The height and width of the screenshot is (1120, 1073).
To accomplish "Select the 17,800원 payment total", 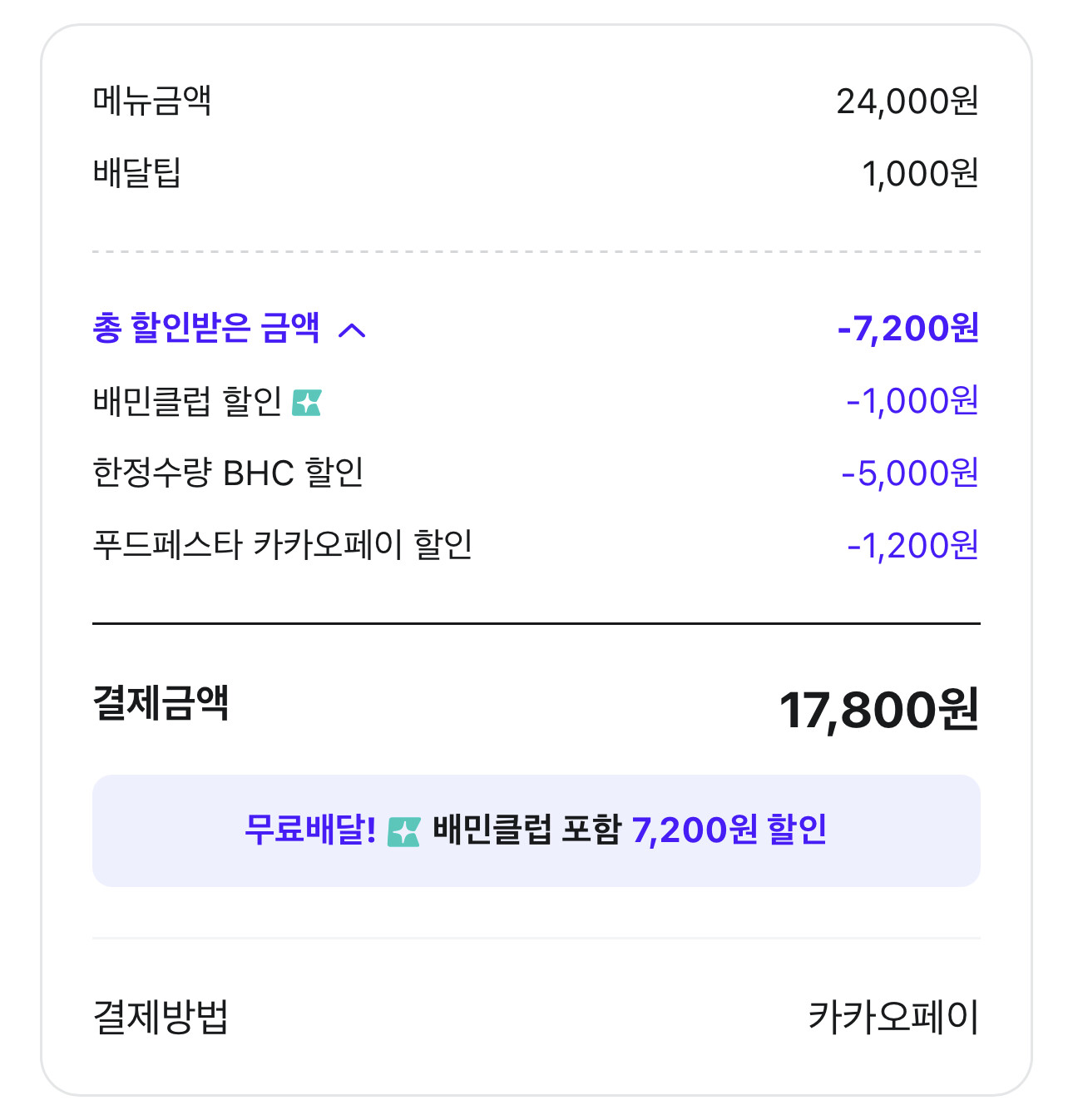I will (x=878, y=710).
